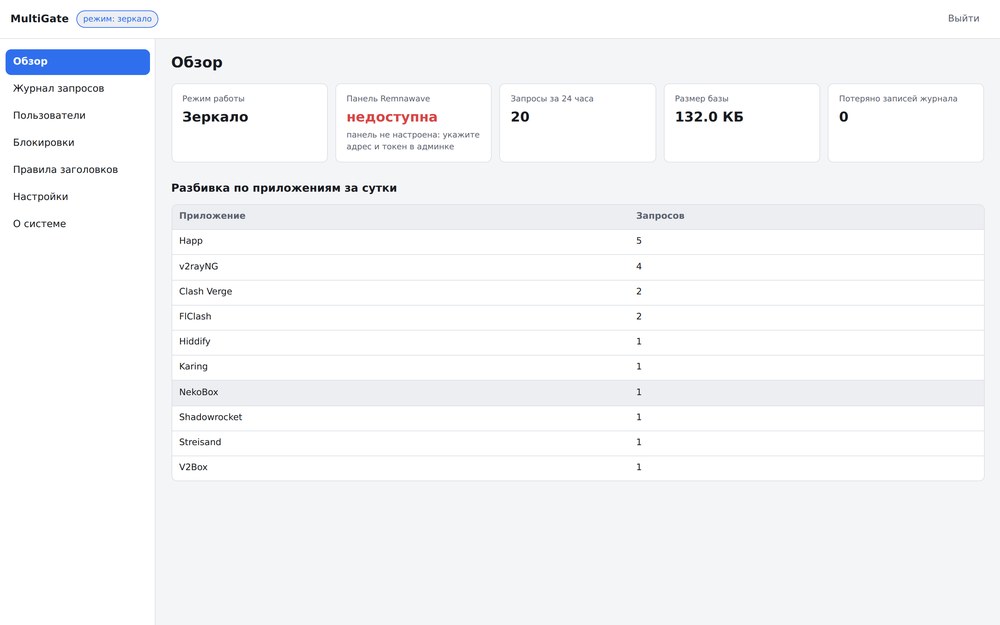Image resolution: width=1000 pixels, height=625 pixels.
Task: Click the Размер базы card label
Action: click(702, 99)
